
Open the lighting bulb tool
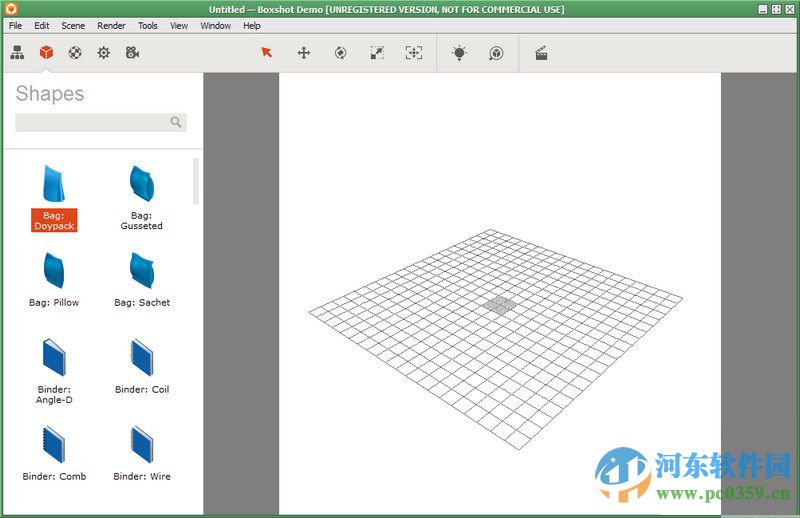click(459, 53)
